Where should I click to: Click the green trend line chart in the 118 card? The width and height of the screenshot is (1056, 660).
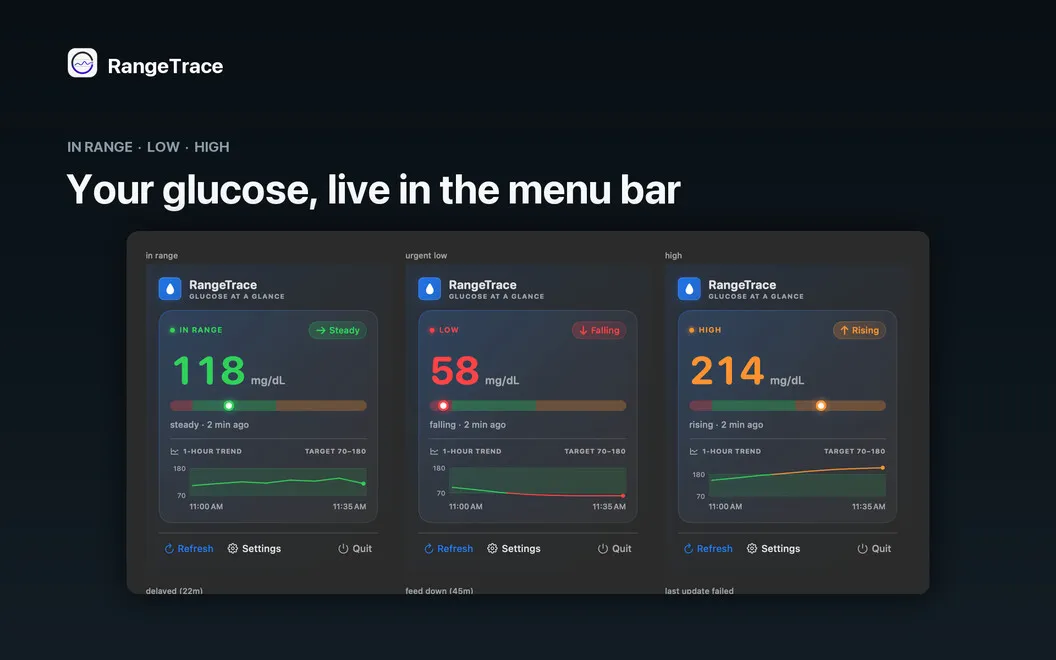pos(278,482)
